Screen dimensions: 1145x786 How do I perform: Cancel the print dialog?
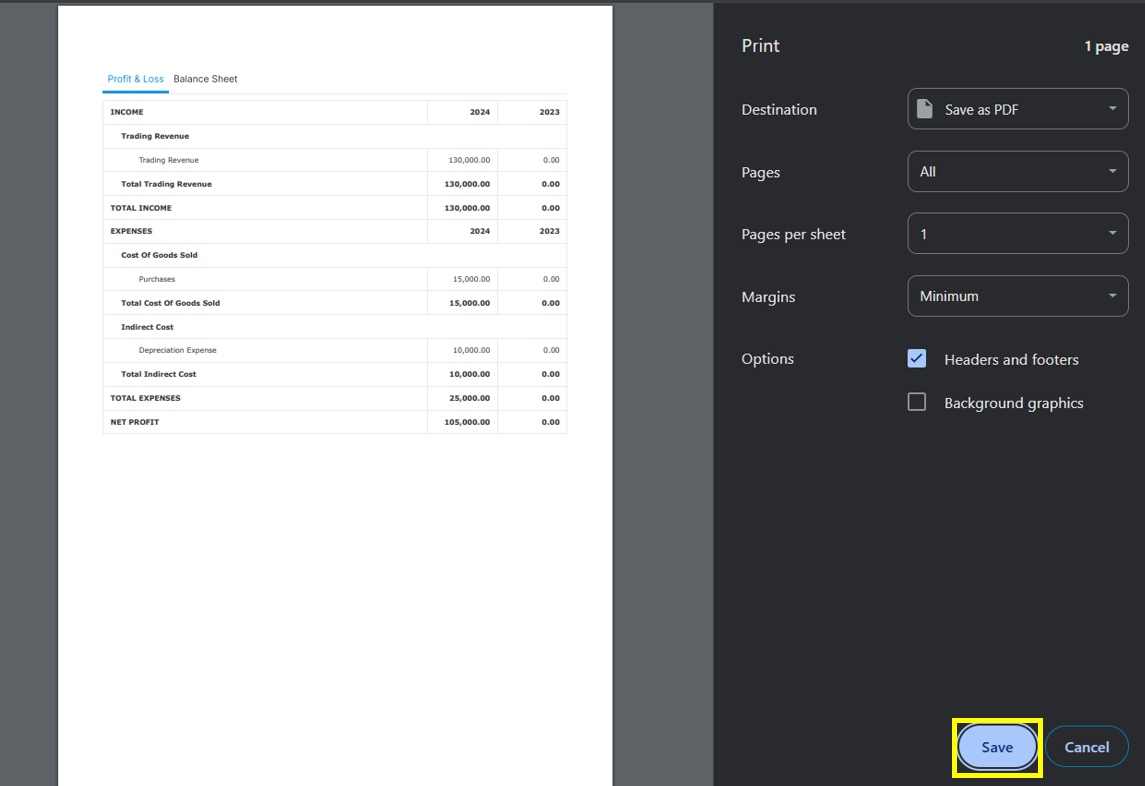tap(1087, 747)
